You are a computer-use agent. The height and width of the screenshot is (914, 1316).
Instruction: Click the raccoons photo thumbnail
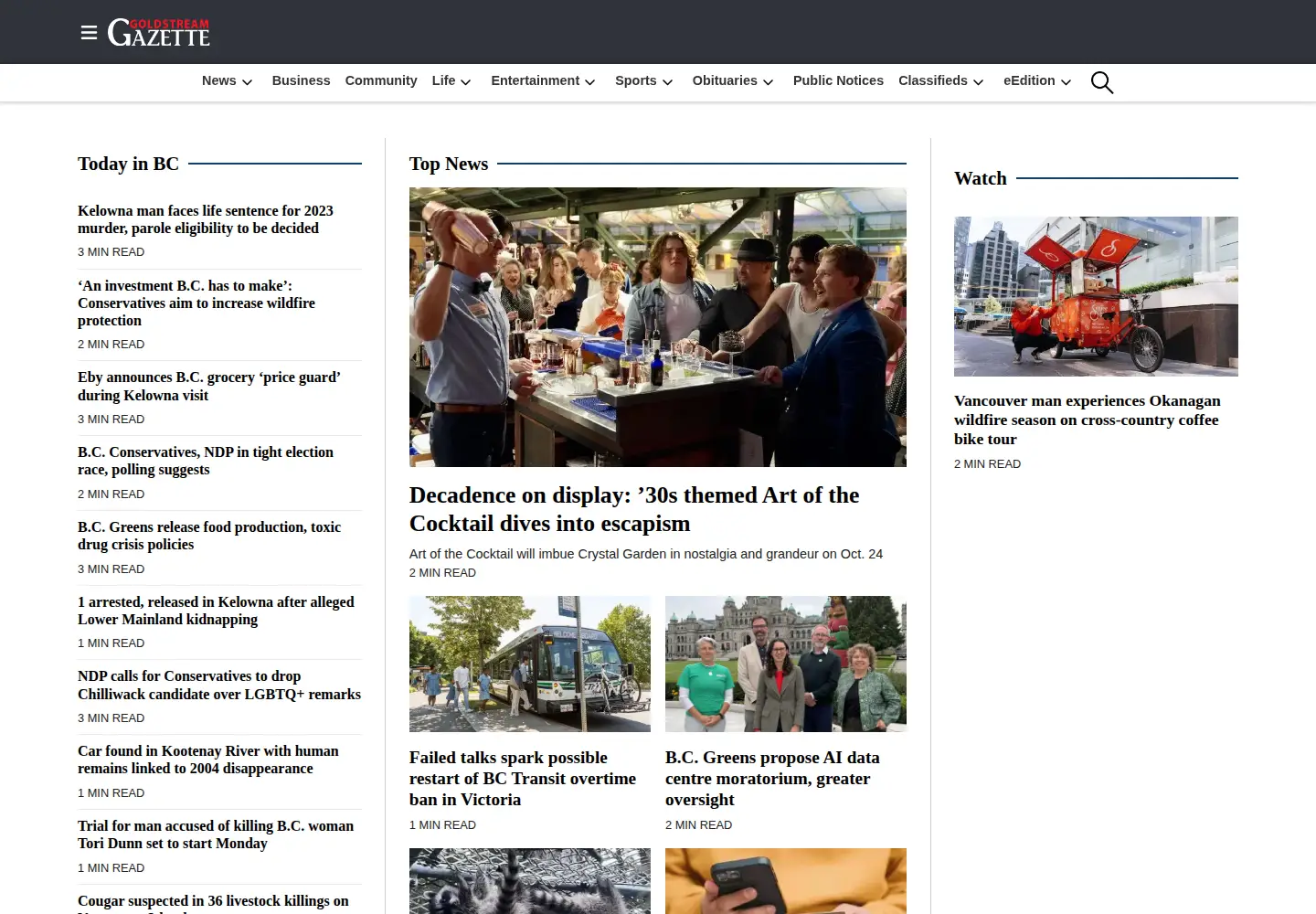(530, 881)
